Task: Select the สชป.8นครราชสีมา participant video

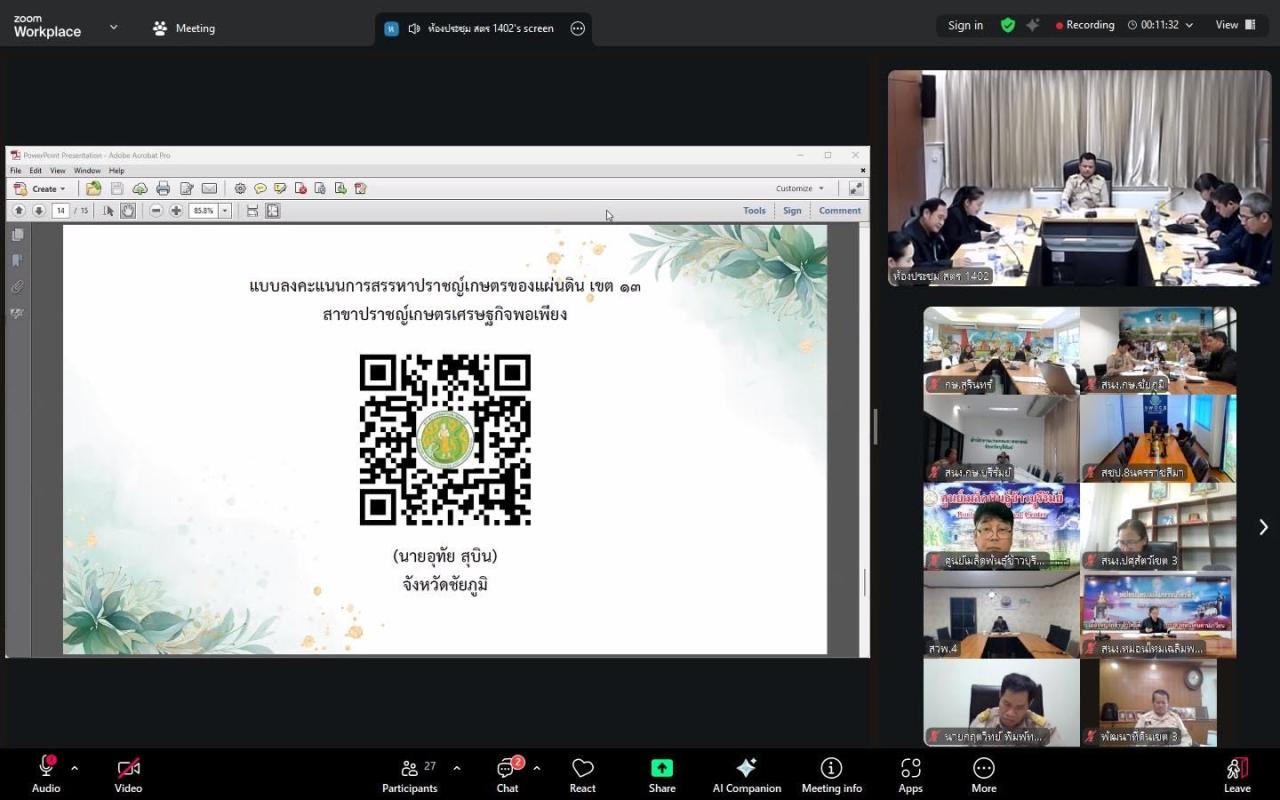Action: (1158, 438)
